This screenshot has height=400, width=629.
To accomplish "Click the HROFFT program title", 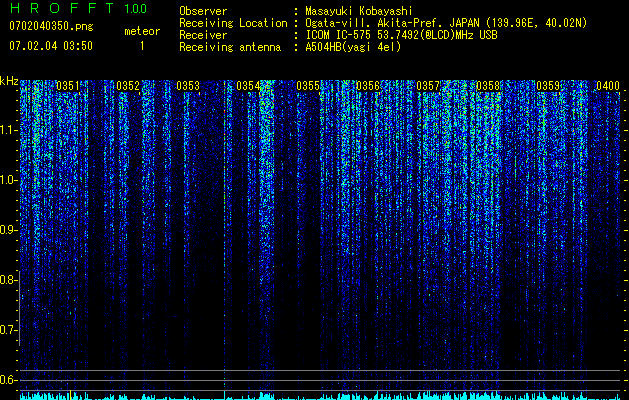I will (61, 8).
